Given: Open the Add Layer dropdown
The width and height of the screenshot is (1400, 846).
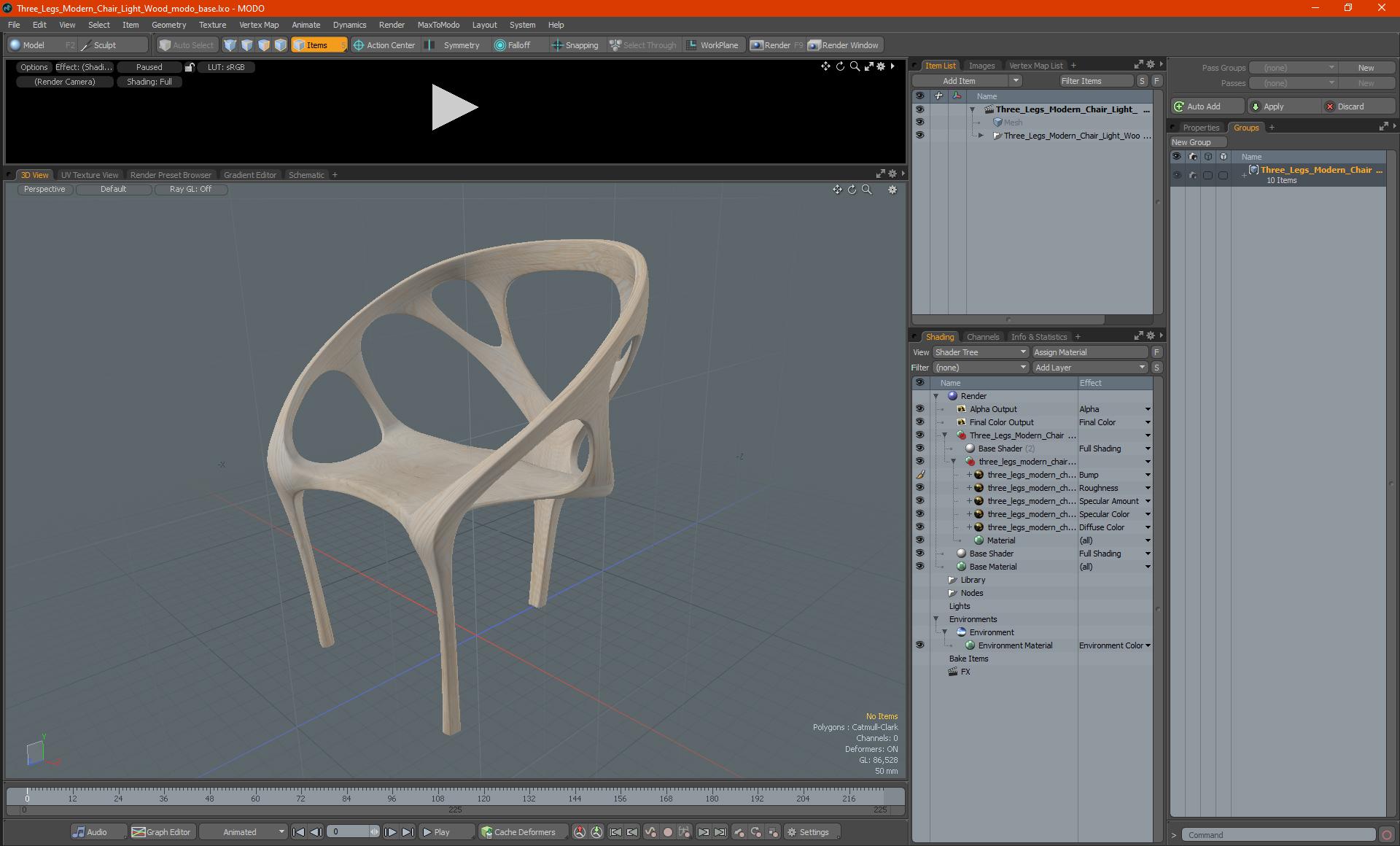Looking at the screenshot, I should [x=1089, y=368].
